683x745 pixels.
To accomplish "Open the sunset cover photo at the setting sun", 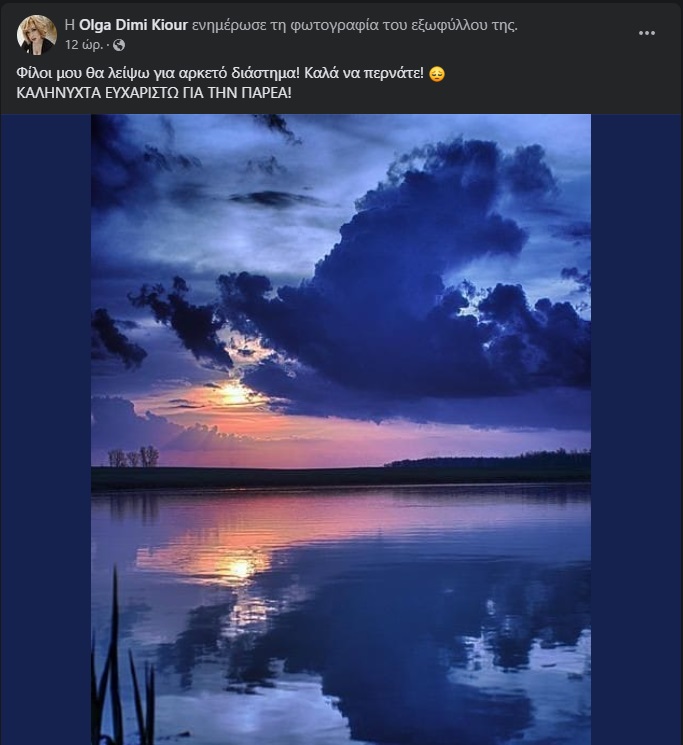I will click(x=235, y=393).
